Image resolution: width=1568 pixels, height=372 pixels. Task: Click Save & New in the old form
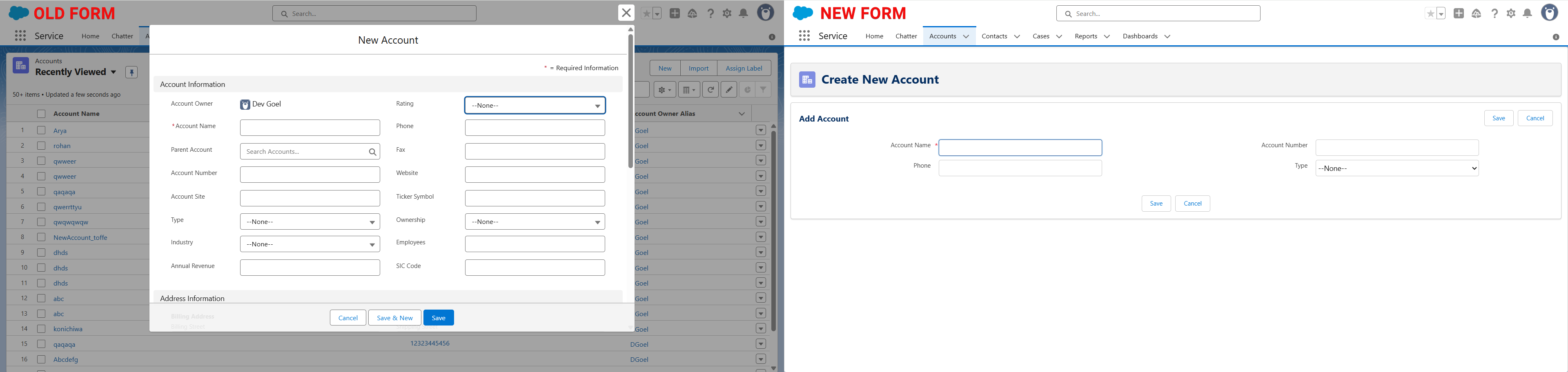[x=394, y=318]
